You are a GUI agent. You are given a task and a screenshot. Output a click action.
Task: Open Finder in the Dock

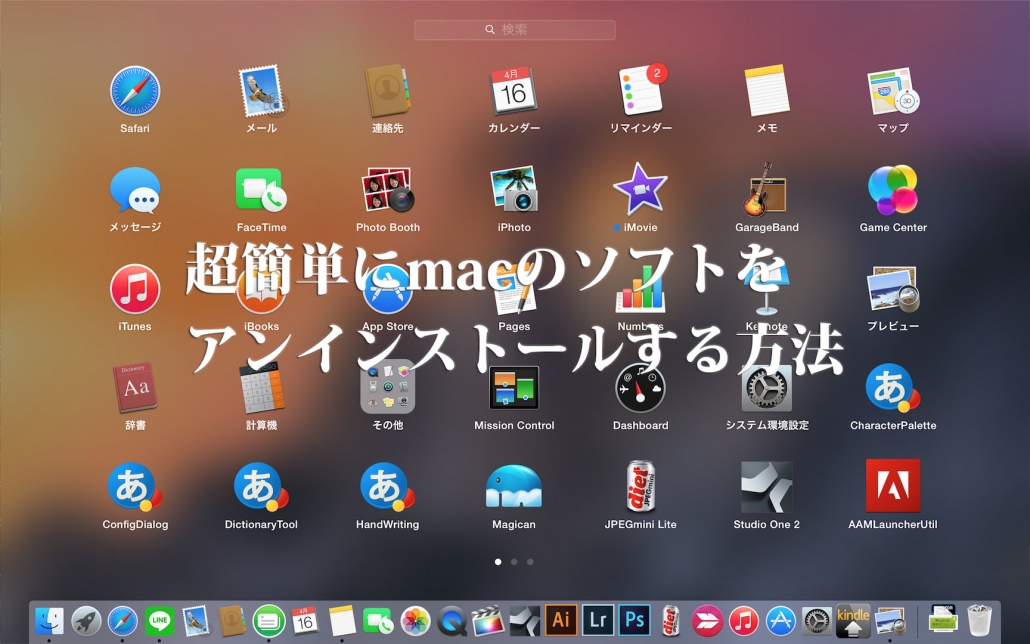tap(49, 620)
